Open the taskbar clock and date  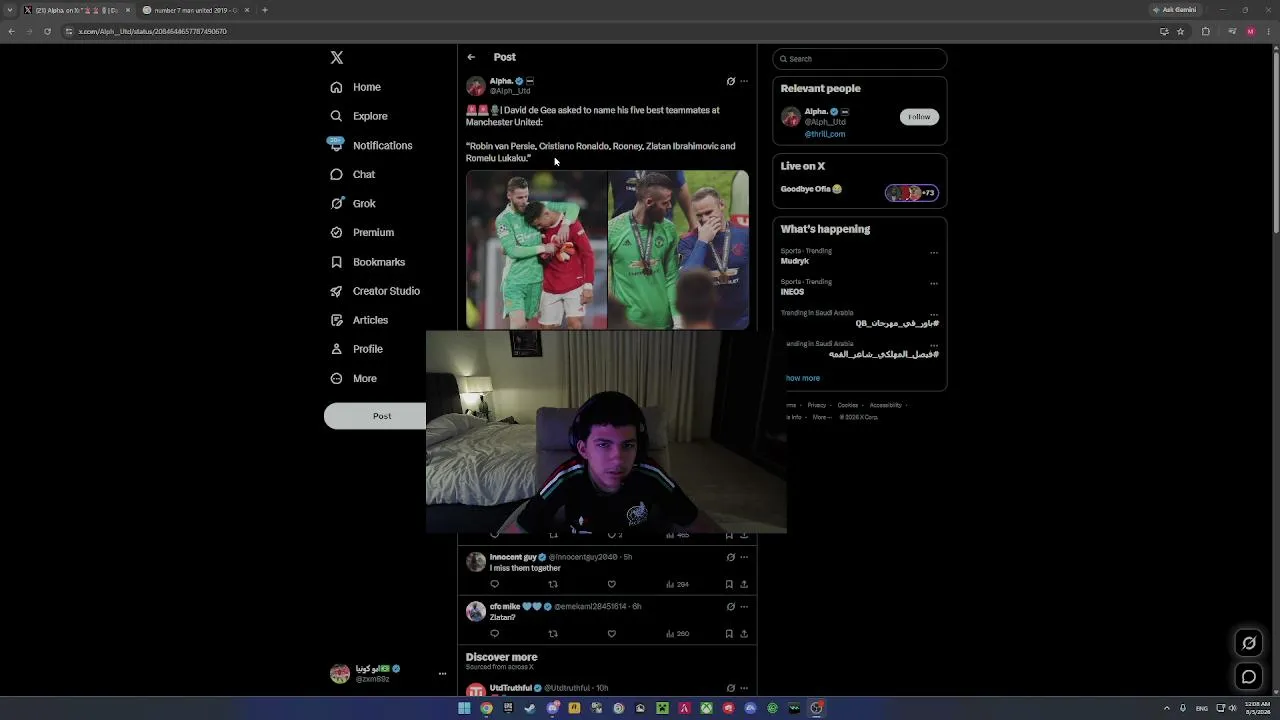click(x=1257, y=708)
